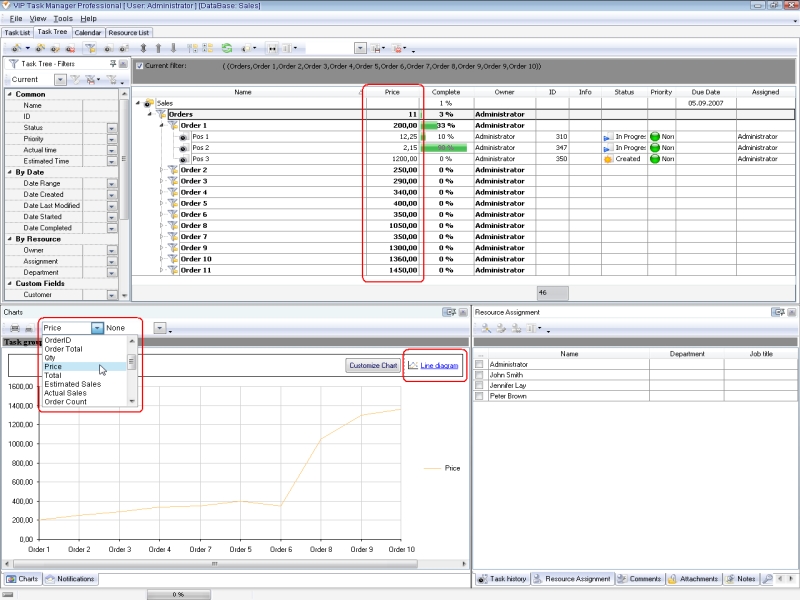Click the Line diagram link
Image resolution: width=800 pixels, height=600 pixels.
click(x=439, y=366)
